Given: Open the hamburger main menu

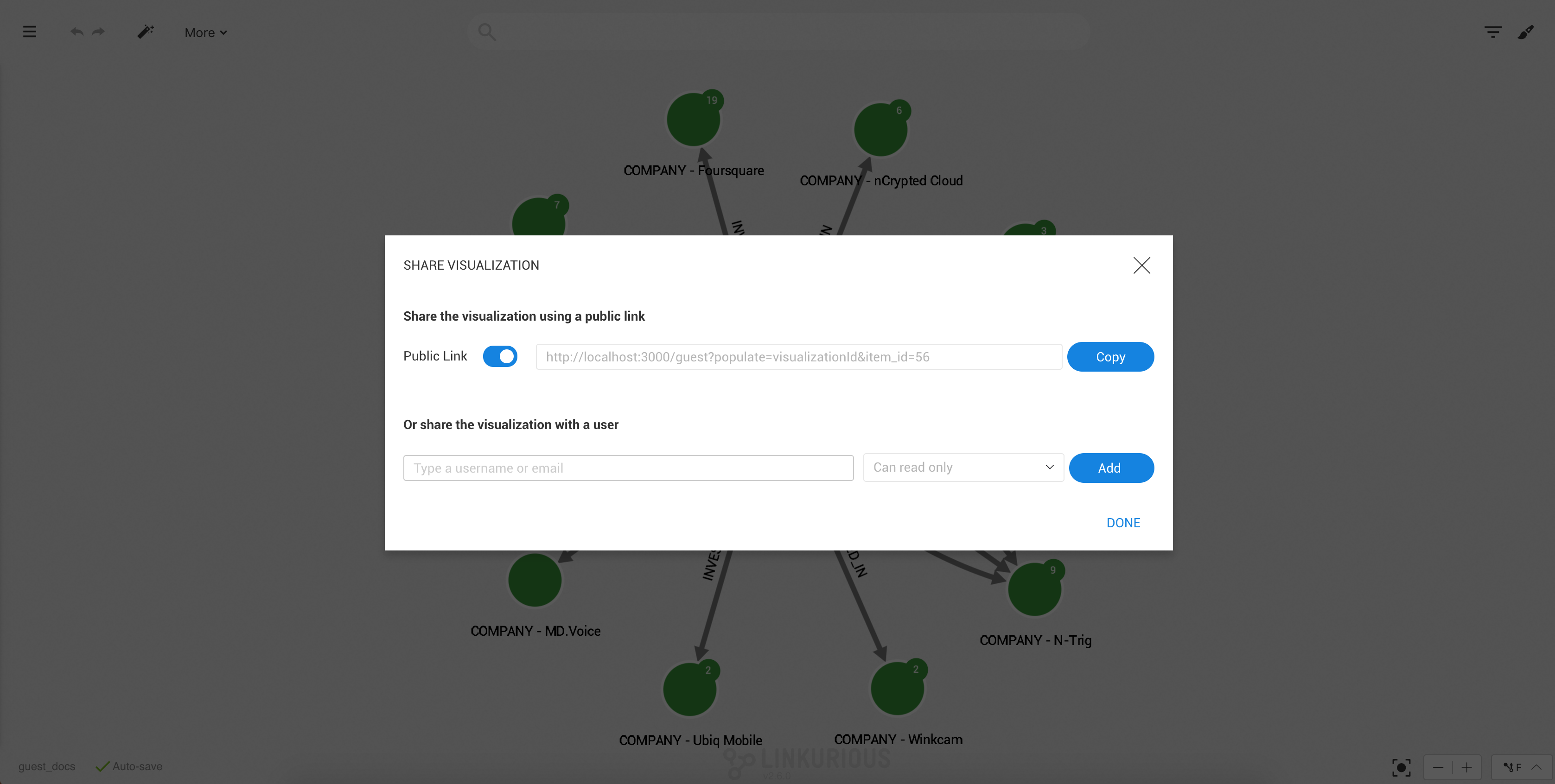Looking at the screenshot, I should coord(30,32).
